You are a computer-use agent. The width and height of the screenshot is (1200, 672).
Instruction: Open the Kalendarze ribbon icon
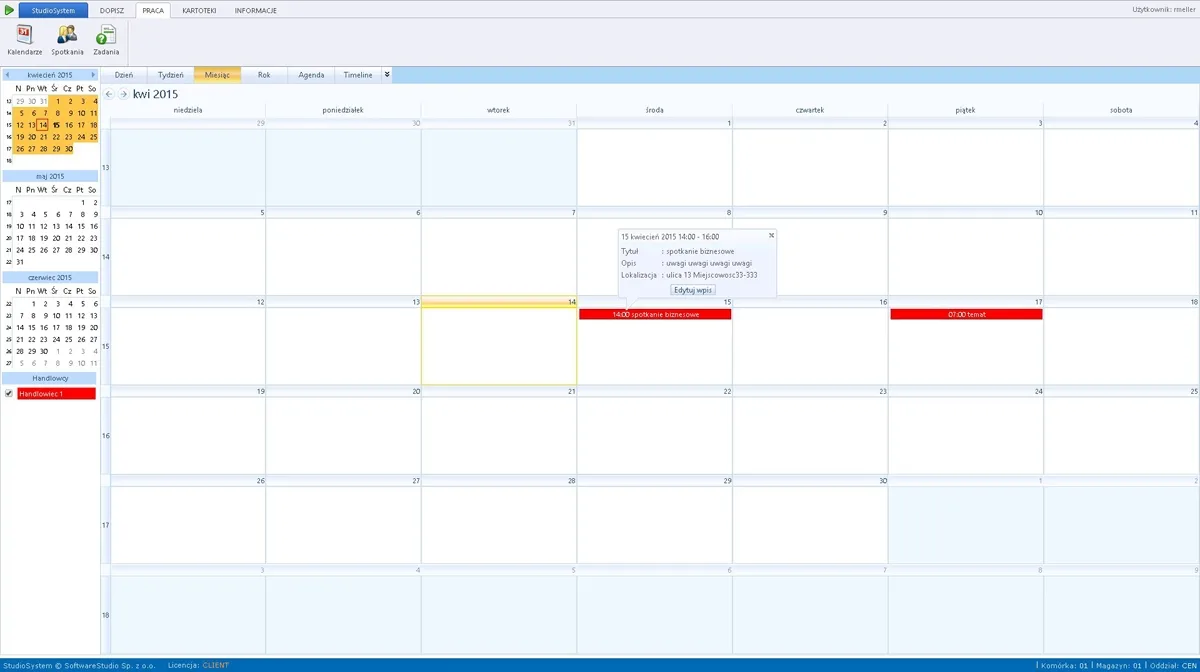coord(24,40)
